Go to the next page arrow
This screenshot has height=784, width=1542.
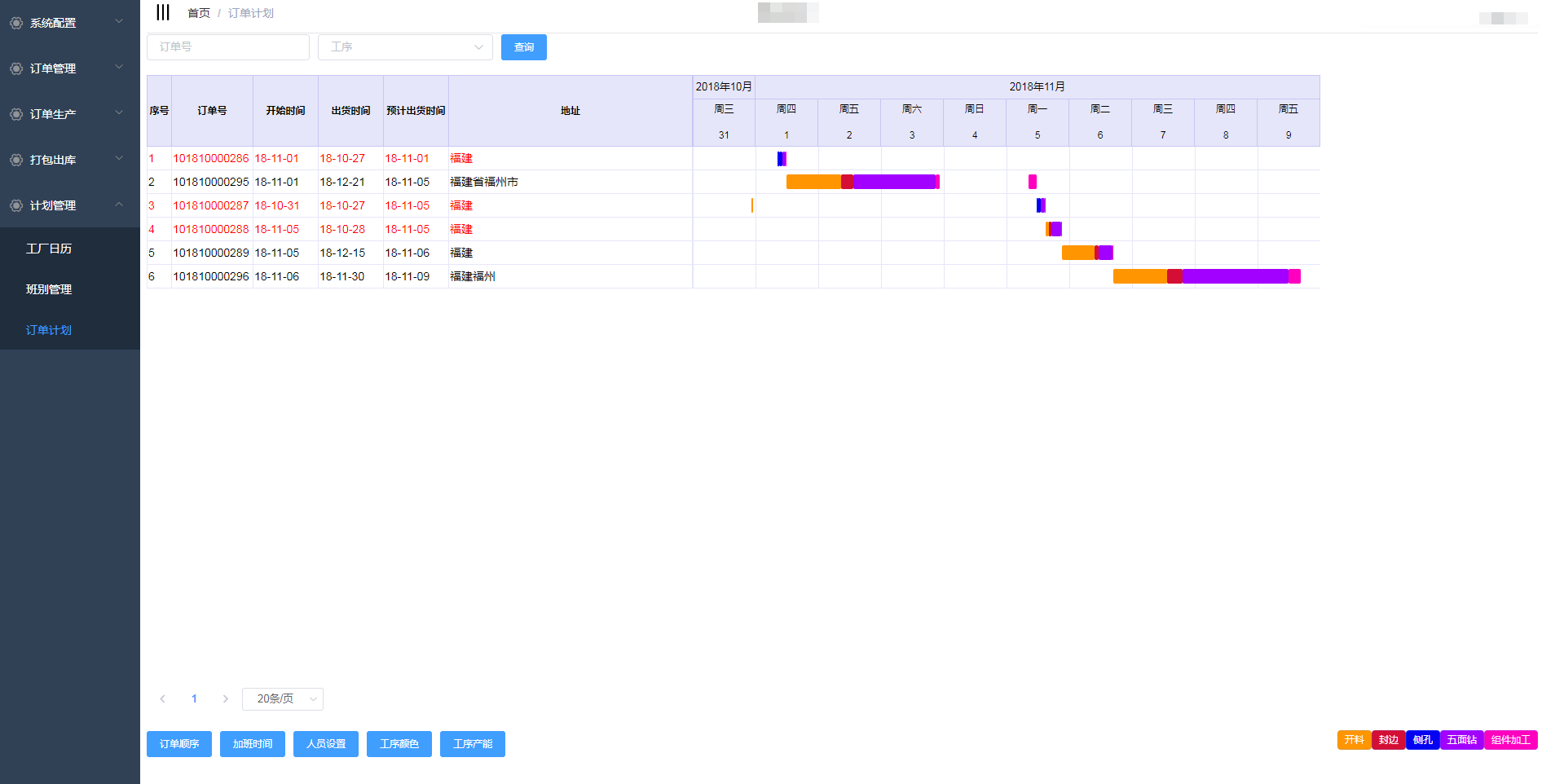tap(226, 698)
